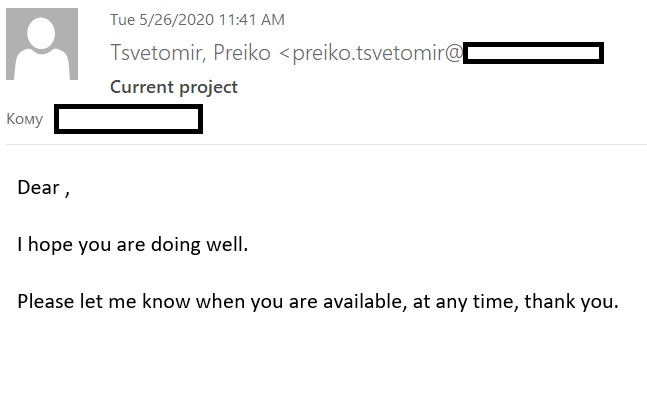Click the redacted recipient name box
The width and height of the screenshot is (647, 406).
(128, 119)
